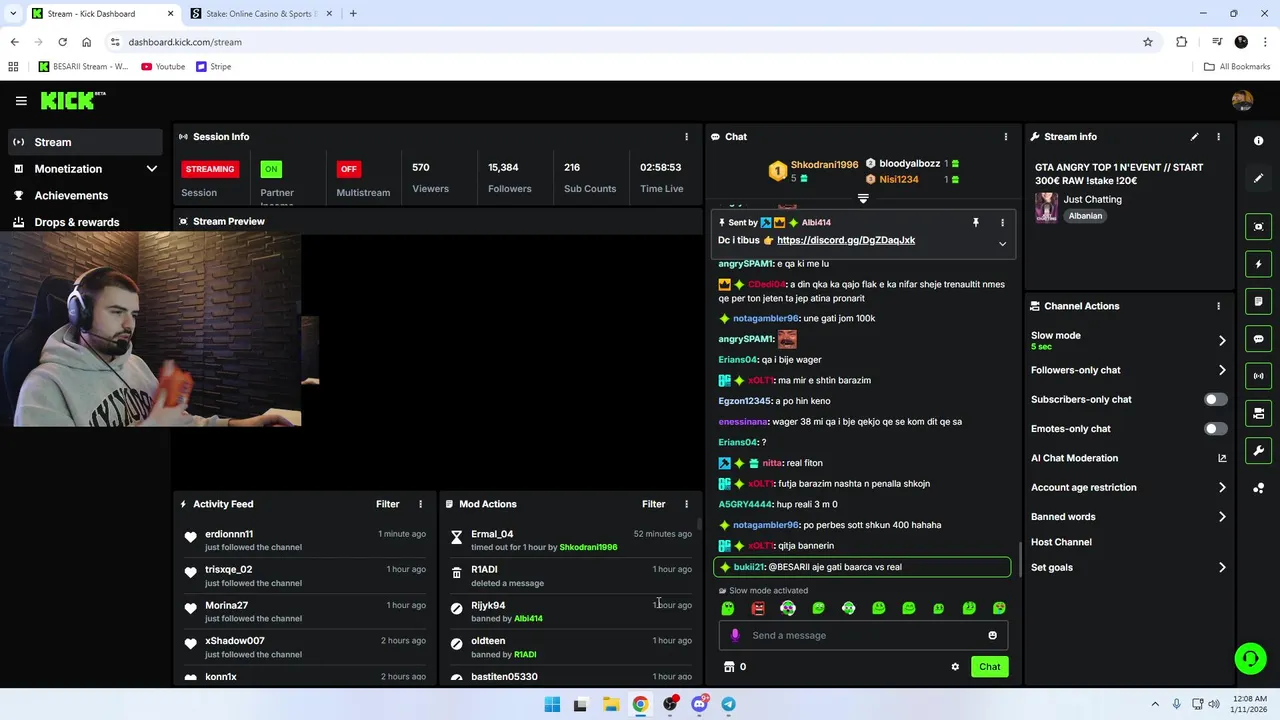1280x720 pixels.
Task: Toggle the broadcast signal icon in right rail
Action: [x=1258, y=376]
